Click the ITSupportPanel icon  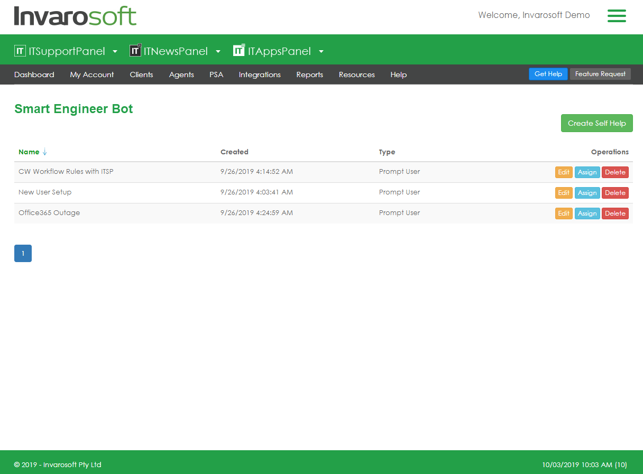(x=20, y=51)
